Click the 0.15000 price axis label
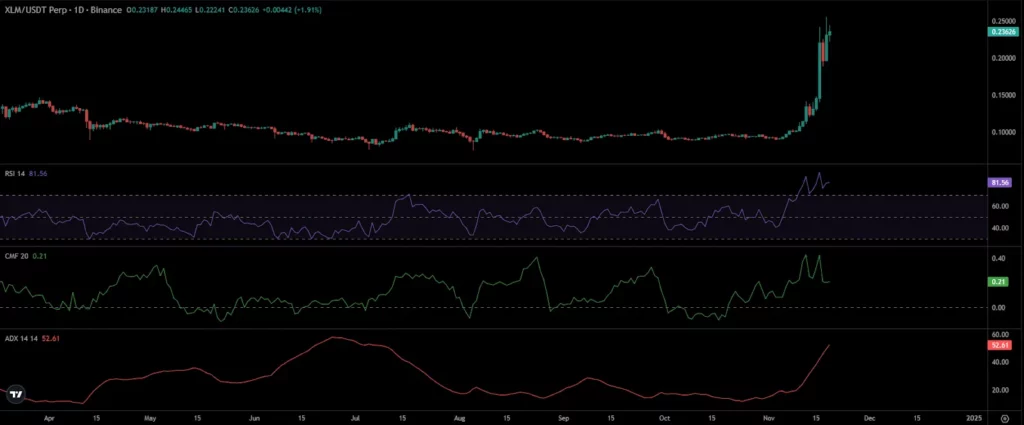Image resolution: width=1024 pixels, height=425 pixels. [x=1004, y=95]
